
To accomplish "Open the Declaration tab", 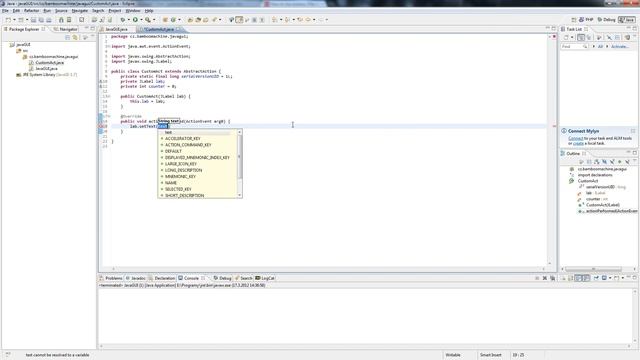I will (x=162, y=278).
